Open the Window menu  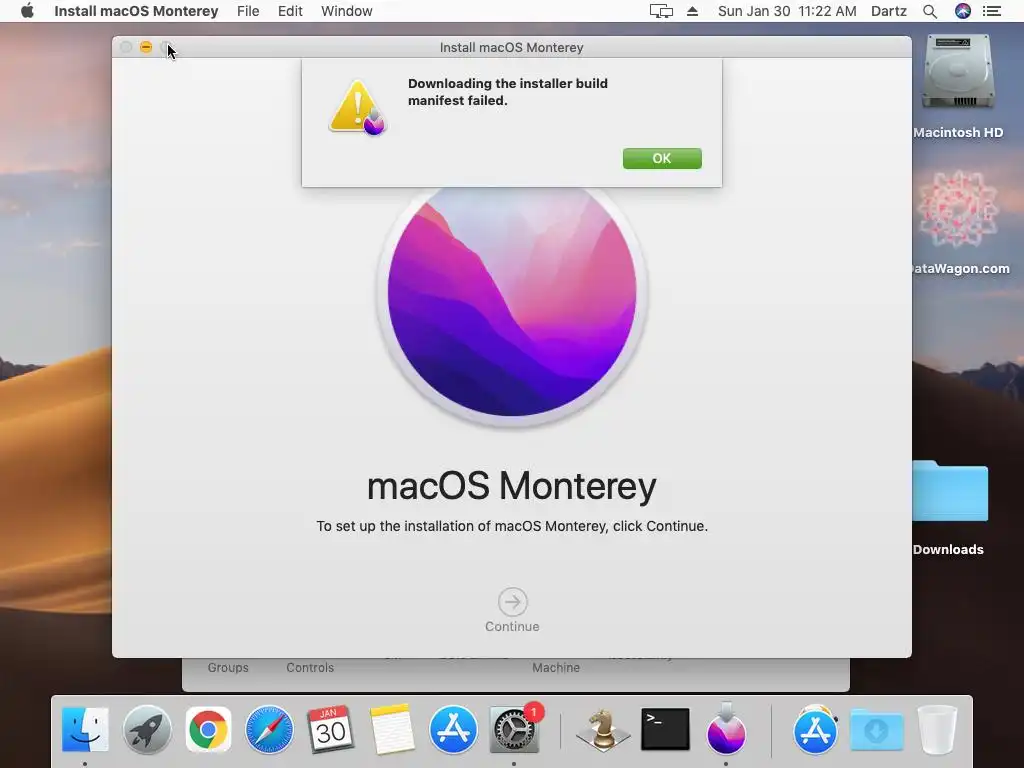(347, 11)
